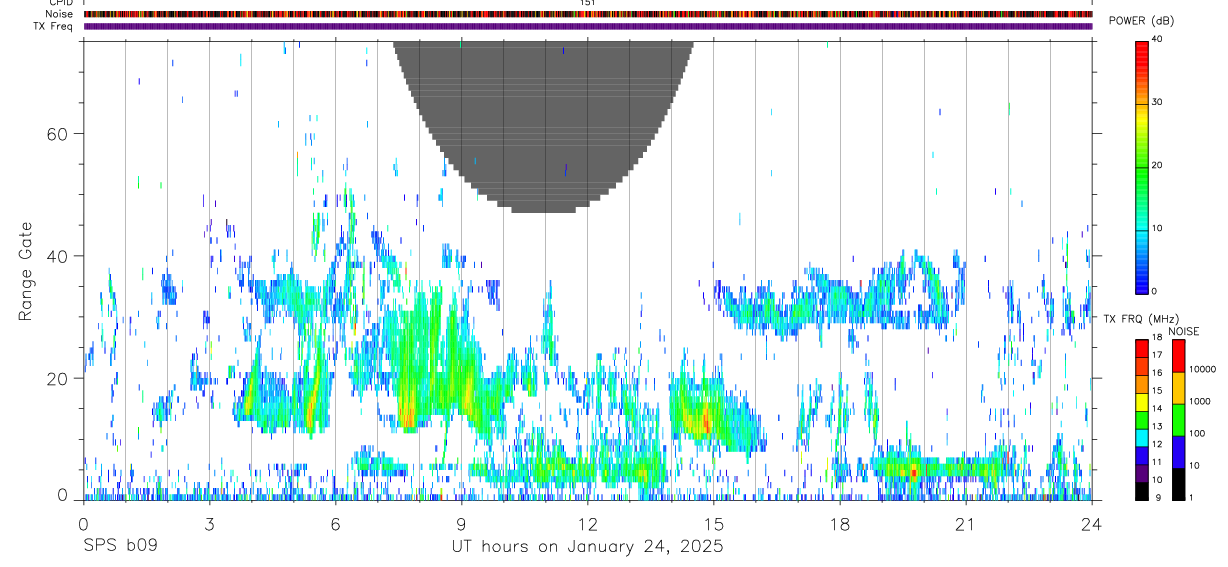The width and height of the screenshot is (1228, 567).
Task: Click hour 15 on UT time axis
Action: pos(713,523)
